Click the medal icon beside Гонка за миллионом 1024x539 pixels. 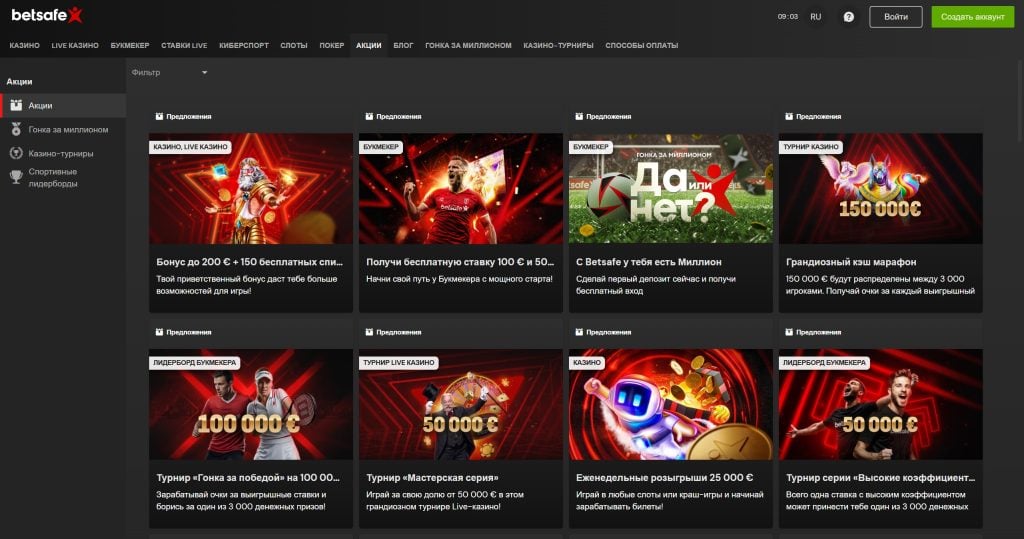pos(16,129)
